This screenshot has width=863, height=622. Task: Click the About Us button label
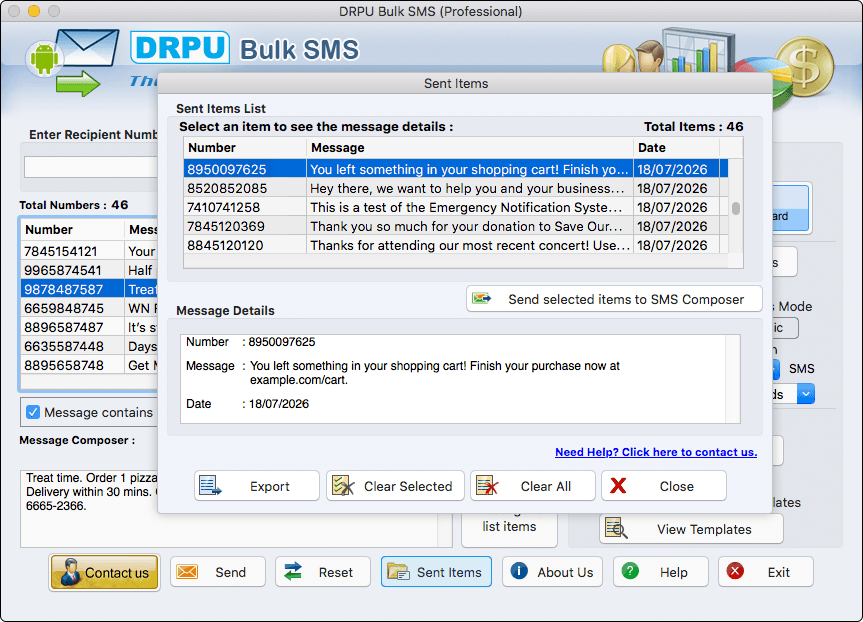(565, 572)
